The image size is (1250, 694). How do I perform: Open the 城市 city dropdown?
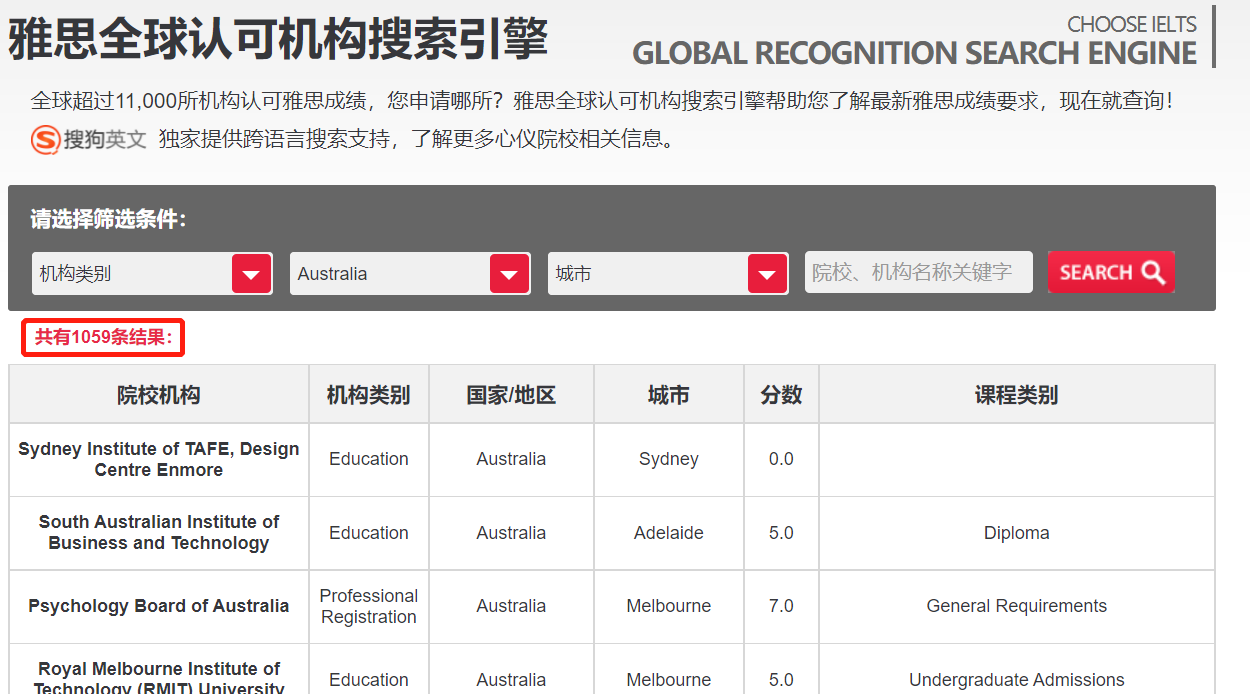tap(668, 273)
